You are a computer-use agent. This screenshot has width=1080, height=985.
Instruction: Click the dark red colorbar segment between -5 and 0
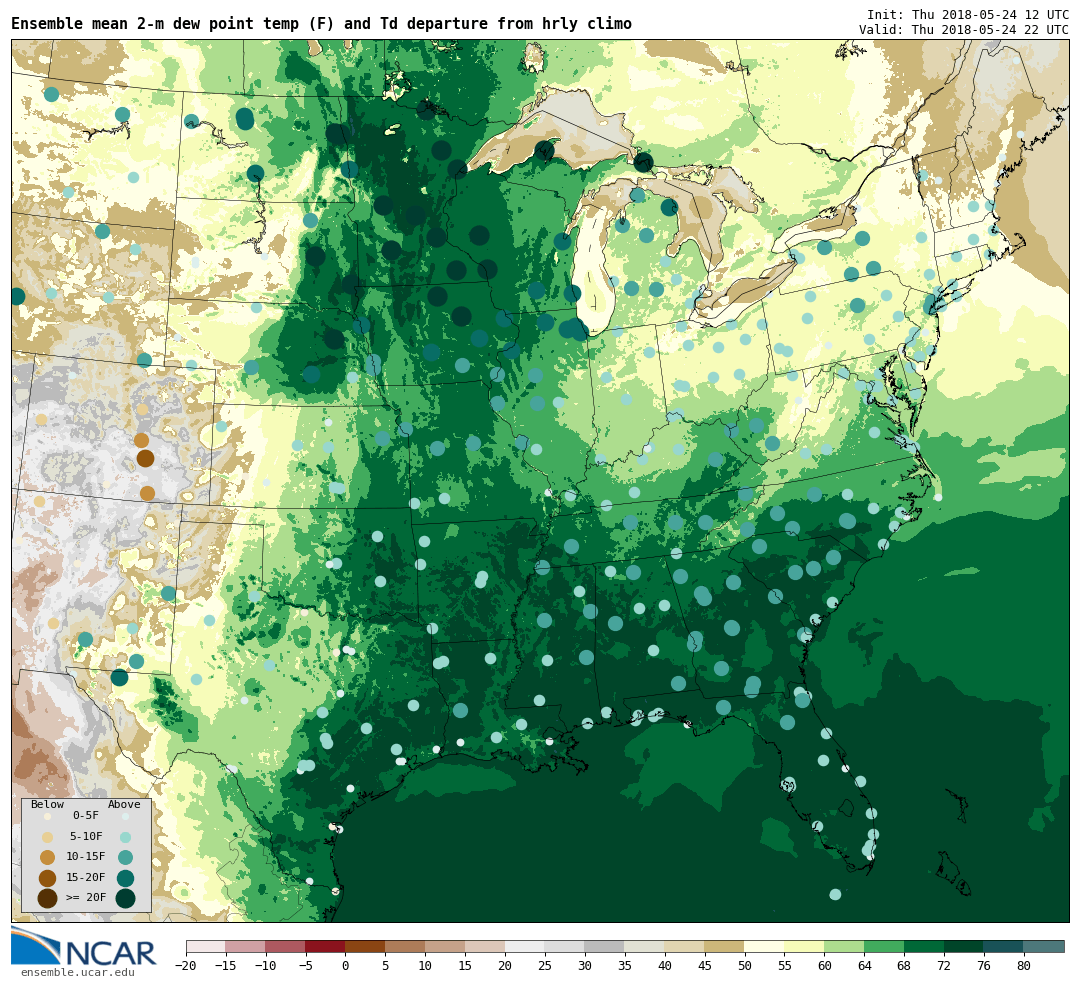click(x=325, y=946)
